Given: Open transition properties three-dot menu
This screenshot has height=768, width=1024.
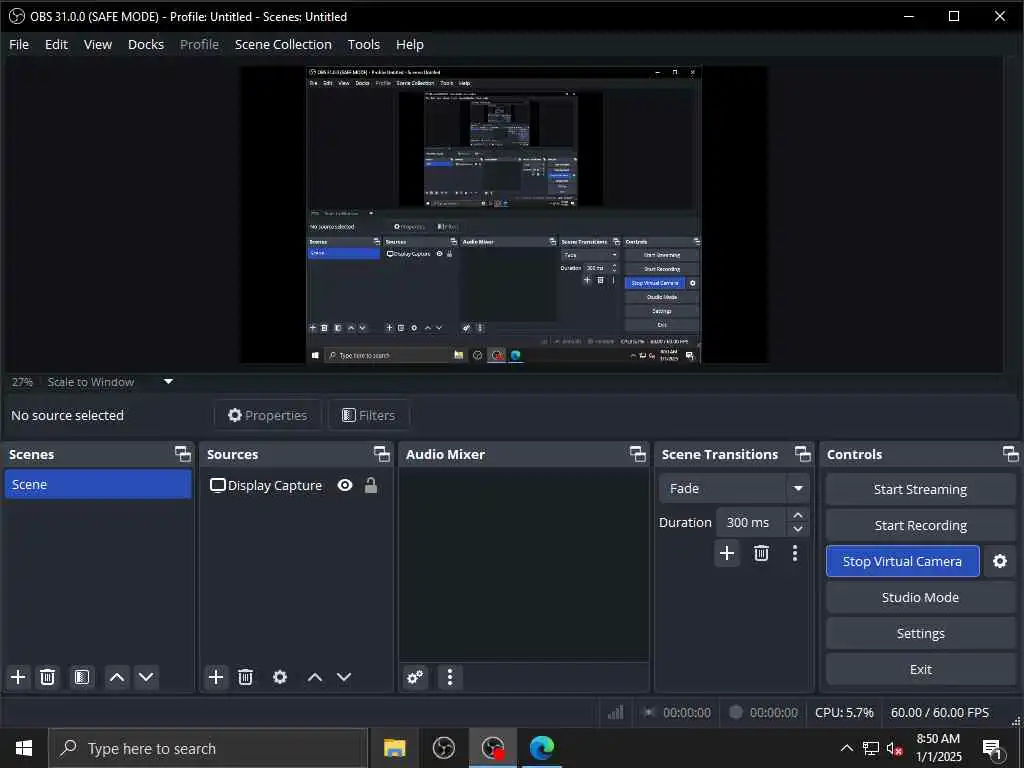Looking at the screenshot, I should pos(795,553).
